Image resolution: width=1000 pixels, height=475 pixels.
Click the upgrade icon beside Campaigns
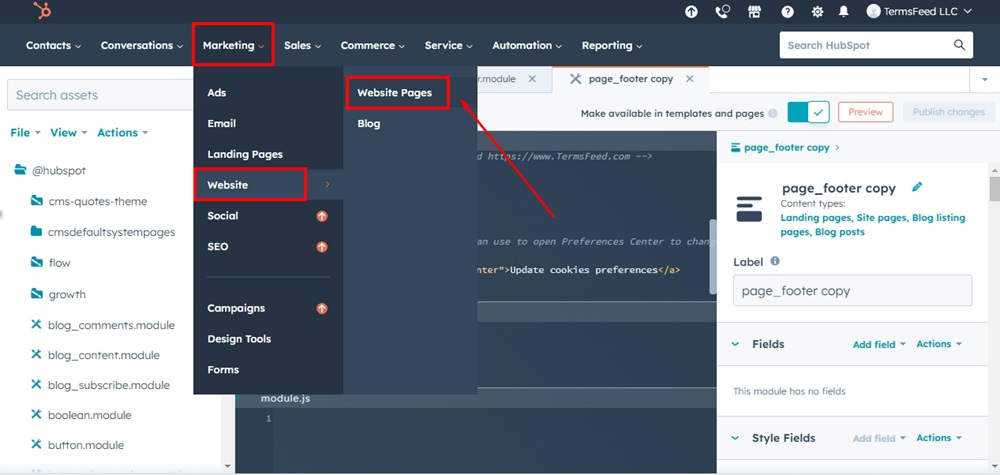click(322, 309)
